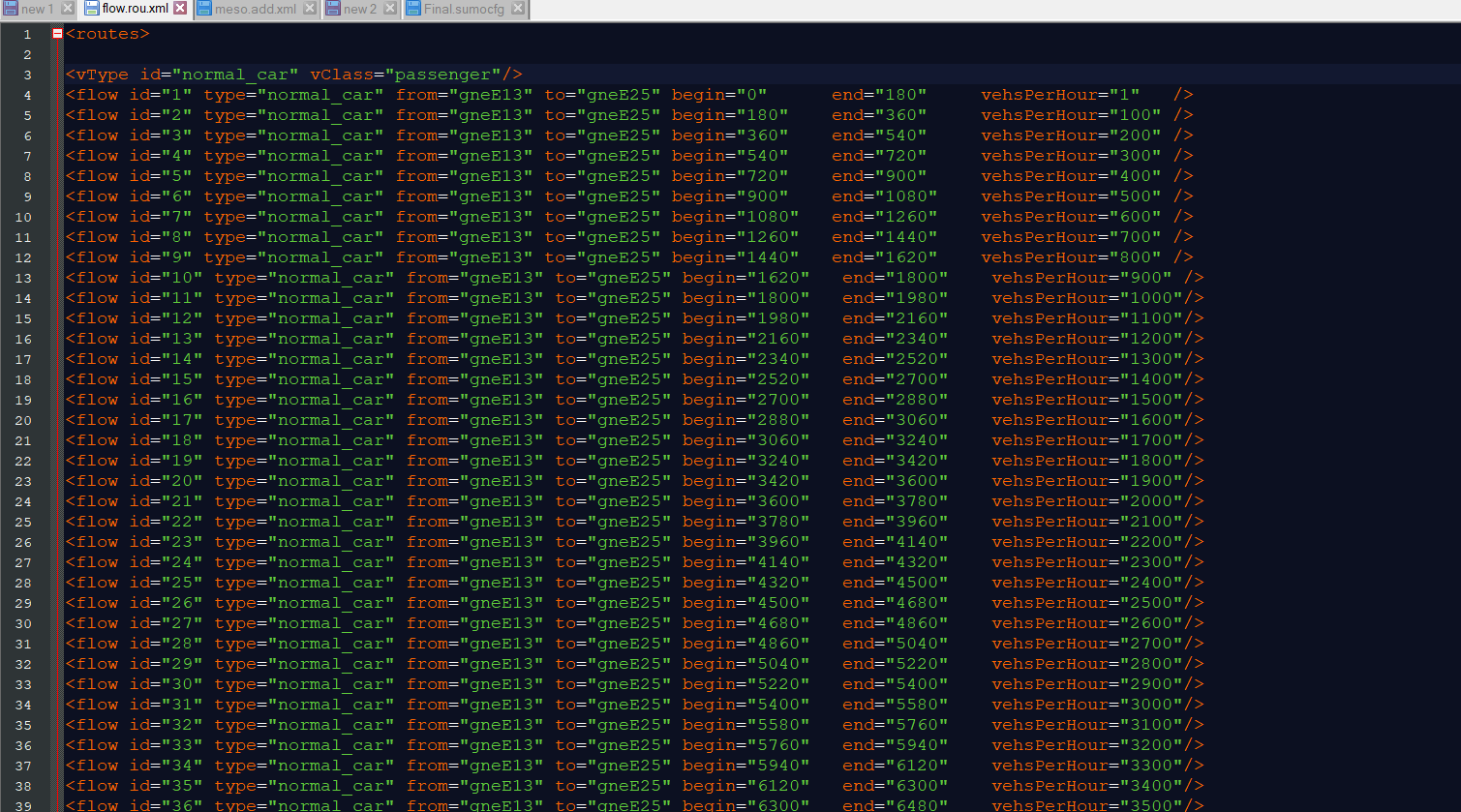Place cursor in the opening routes tag
The width and height of the screenshot is (1461, 812).
(107, 34)
